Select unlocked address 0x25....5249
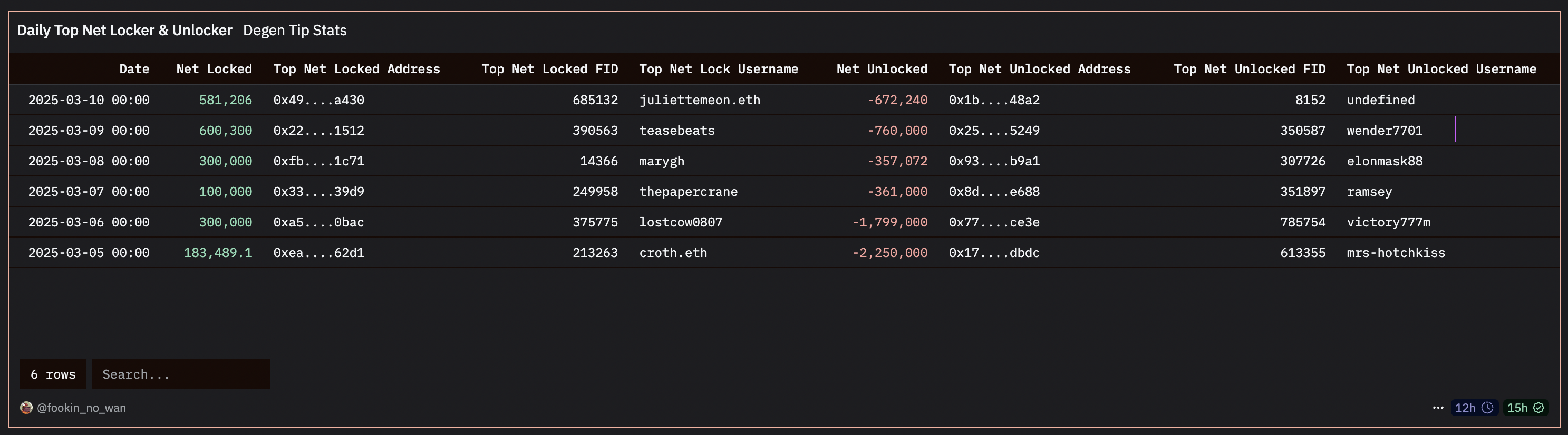 pos(994,130)
